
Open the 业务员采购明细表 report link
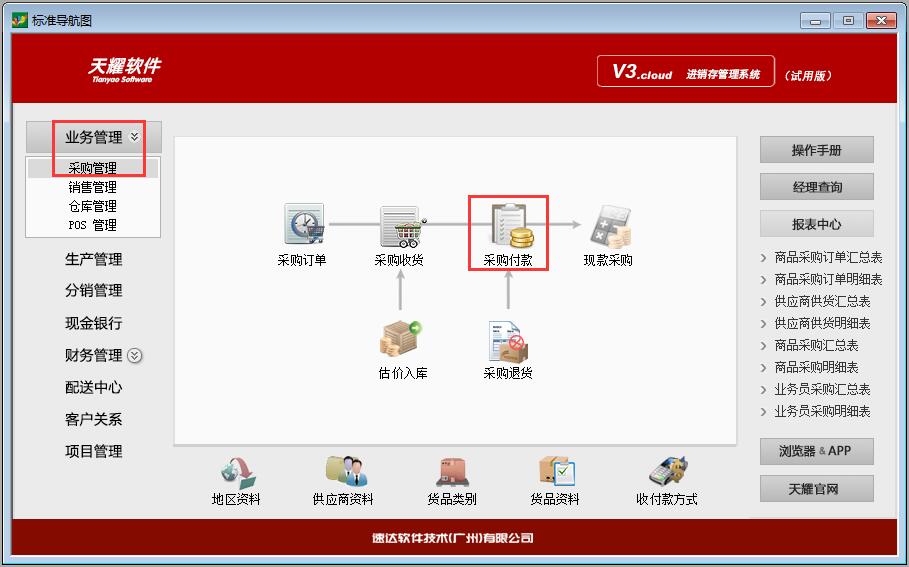coord(822,412)
